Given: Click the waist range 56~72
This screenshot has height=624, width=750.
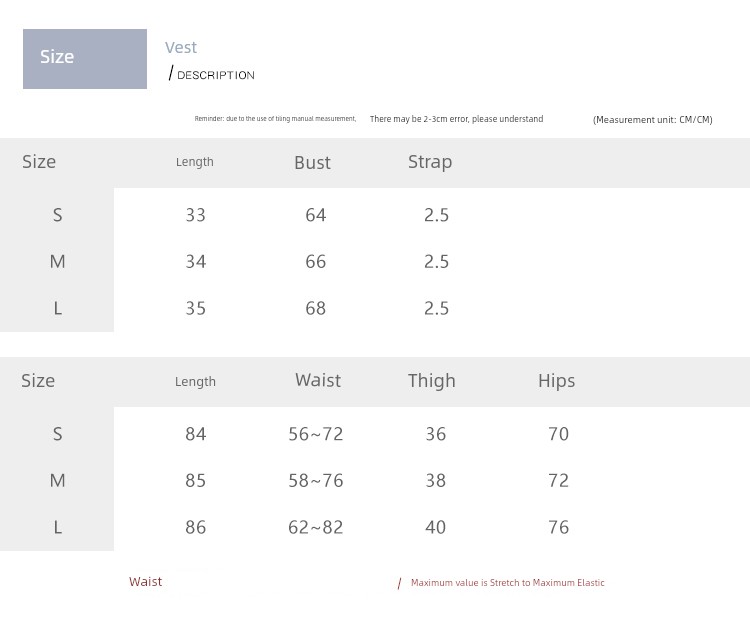Looking at the screenshot, I should pyautogui.click(x=316, y=434).
